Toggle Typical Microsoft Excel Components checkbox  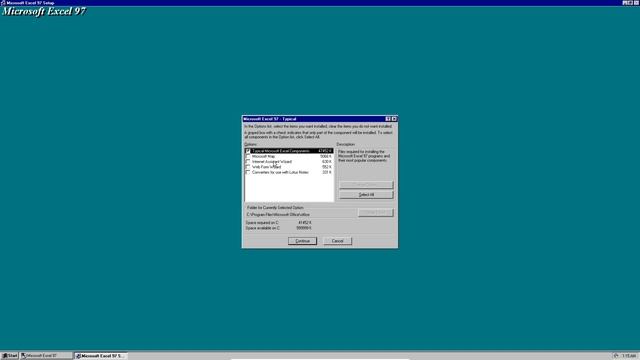[248, 151]
